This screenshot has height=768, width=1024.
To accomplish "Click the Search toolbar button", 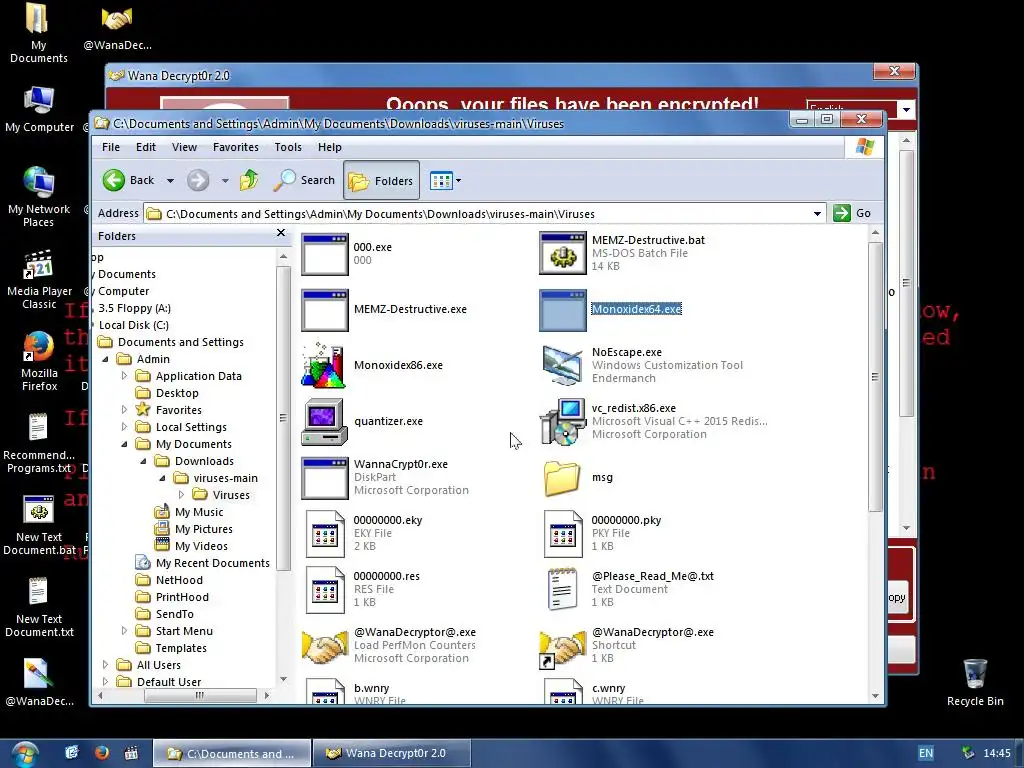I will tap(304, 180).
